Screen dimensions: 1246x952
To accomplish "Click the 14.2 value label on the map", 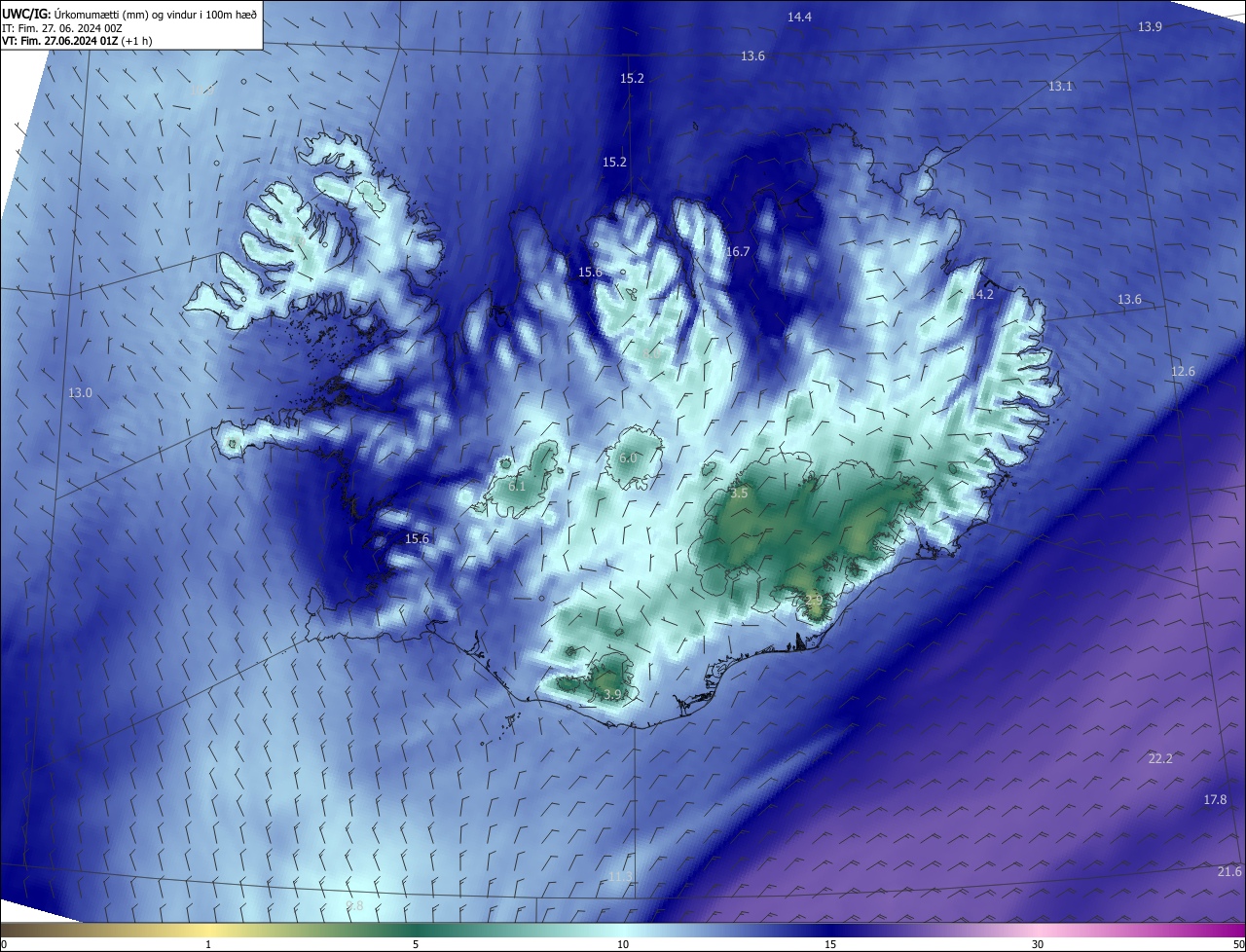I will (x=981, y=295).
